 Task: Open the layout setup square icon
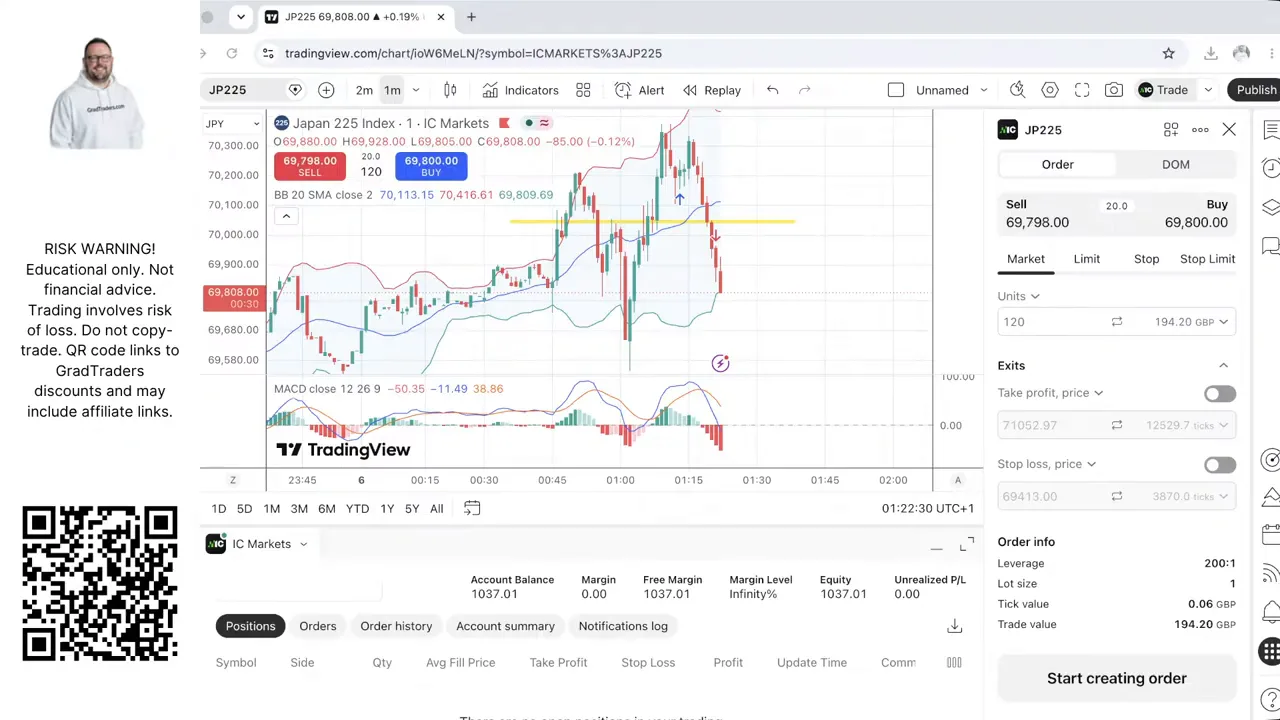pos(896,90)
